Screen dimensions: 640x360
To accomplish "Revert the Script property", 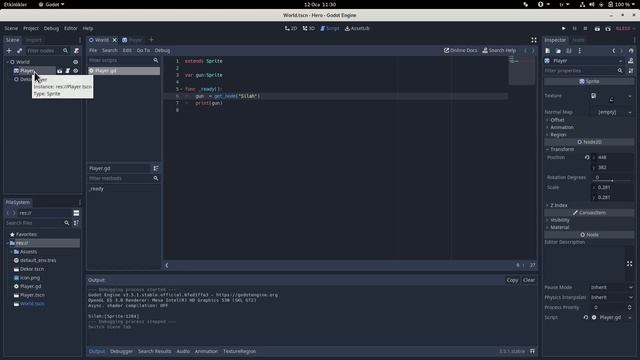I will (x=586, y=318).
